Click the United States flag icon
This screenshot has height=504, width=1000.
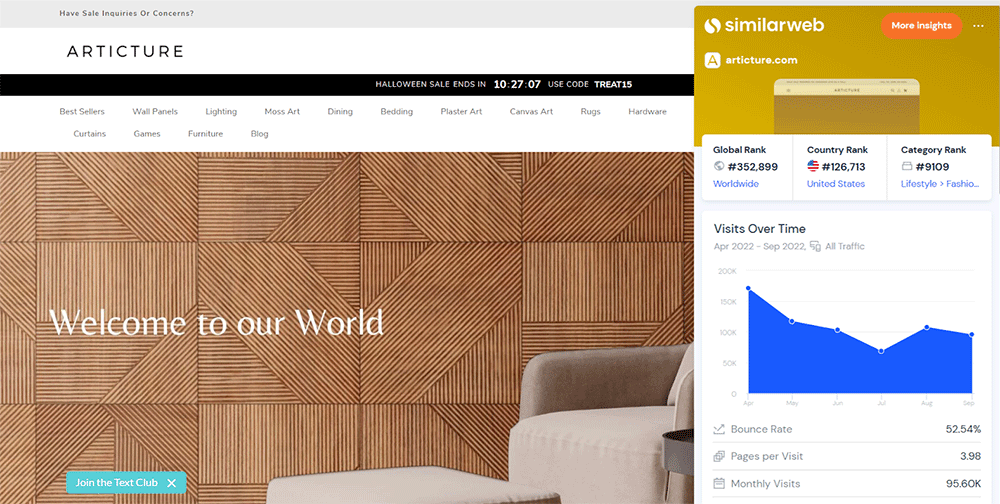(813, 167)
